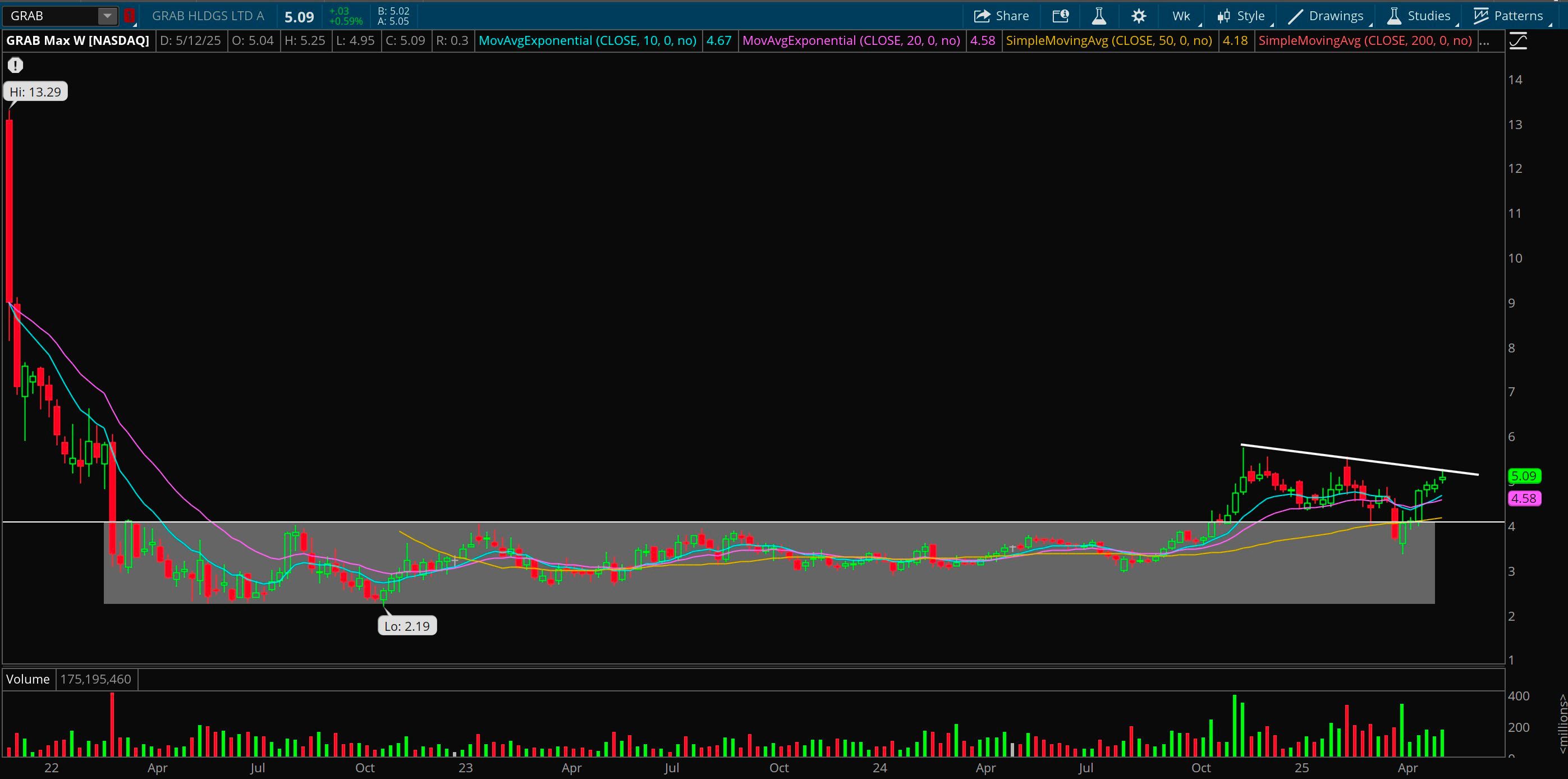Click the alert exclamation icon on the chart
Screen dimensions: 1568x779
click(15, 65)
